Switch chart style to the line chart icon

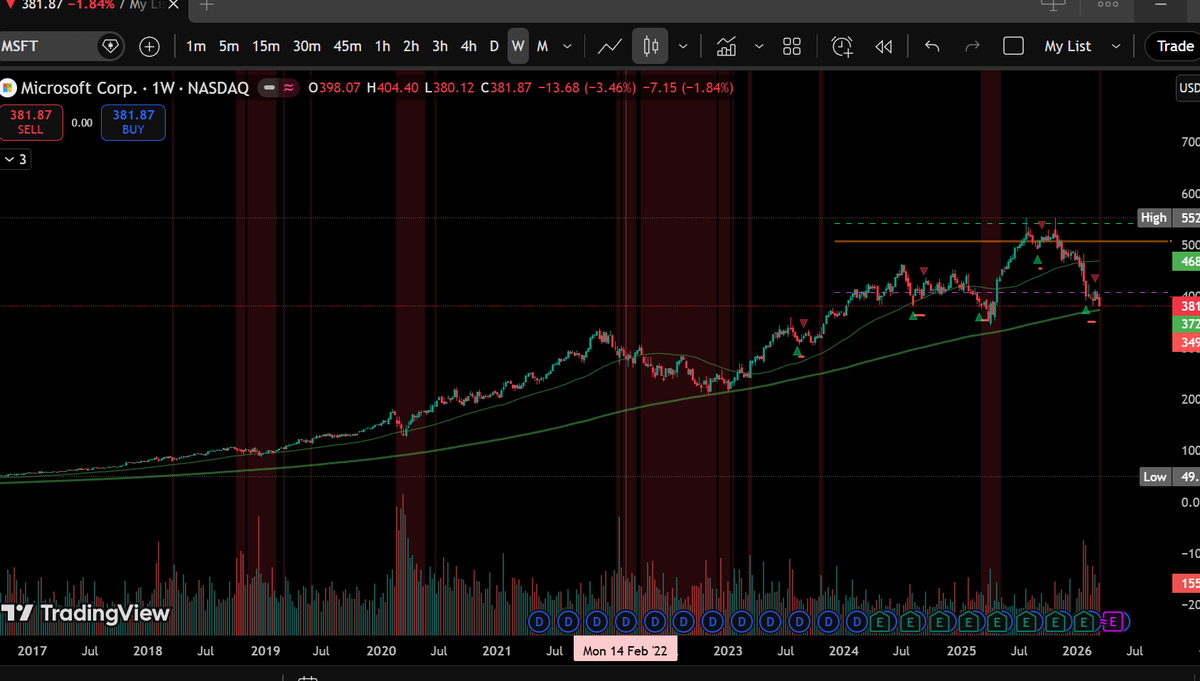609,46
